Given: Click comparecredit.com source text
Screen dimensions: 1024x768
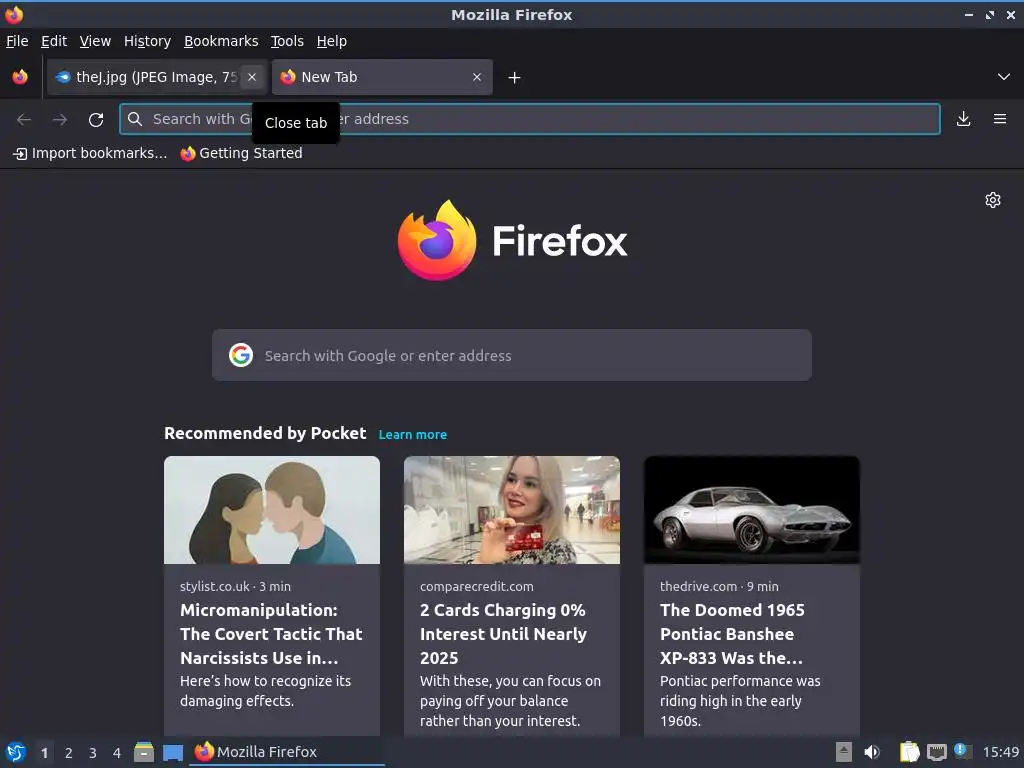Looking at the screenshot, I should tap(477, 586).
